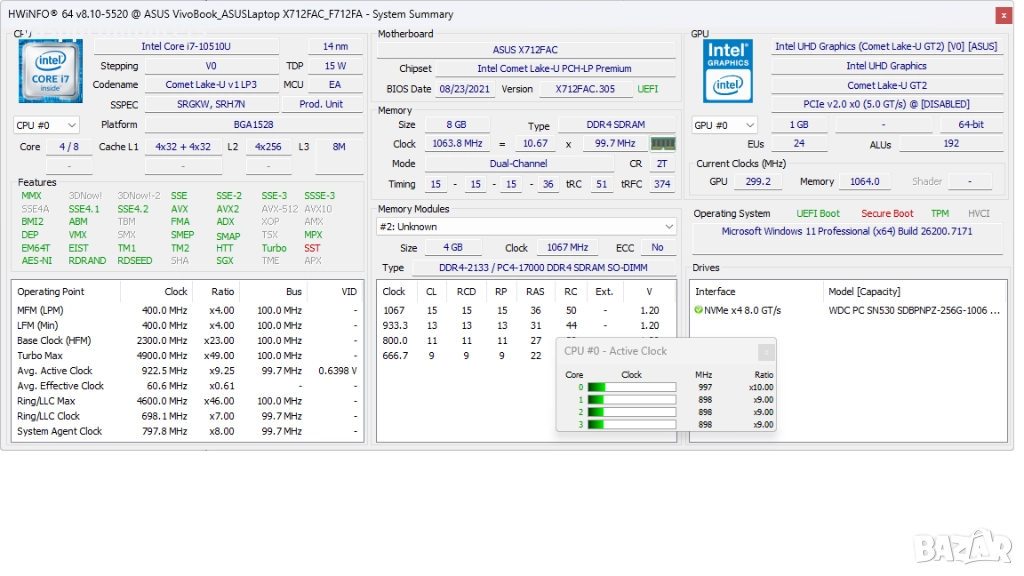
Task: Click the memory chip icon beside clock multiplier
Action: pos(663,144)
